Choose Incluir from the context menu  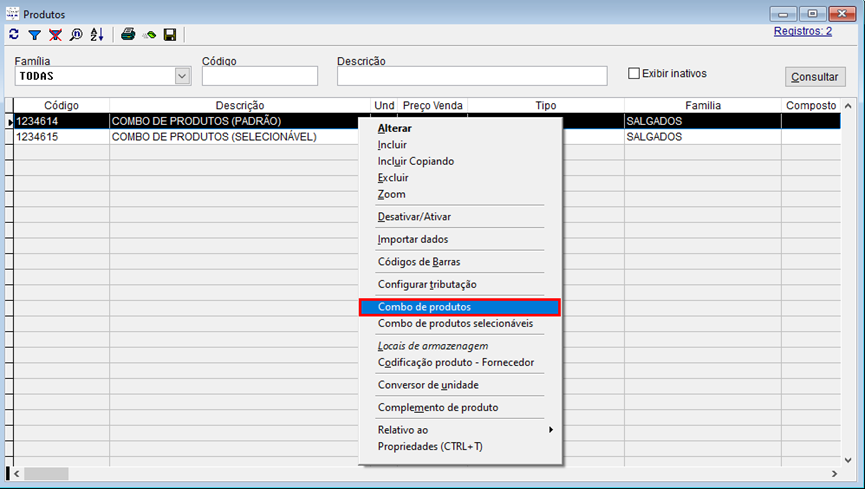coord(392,145)
